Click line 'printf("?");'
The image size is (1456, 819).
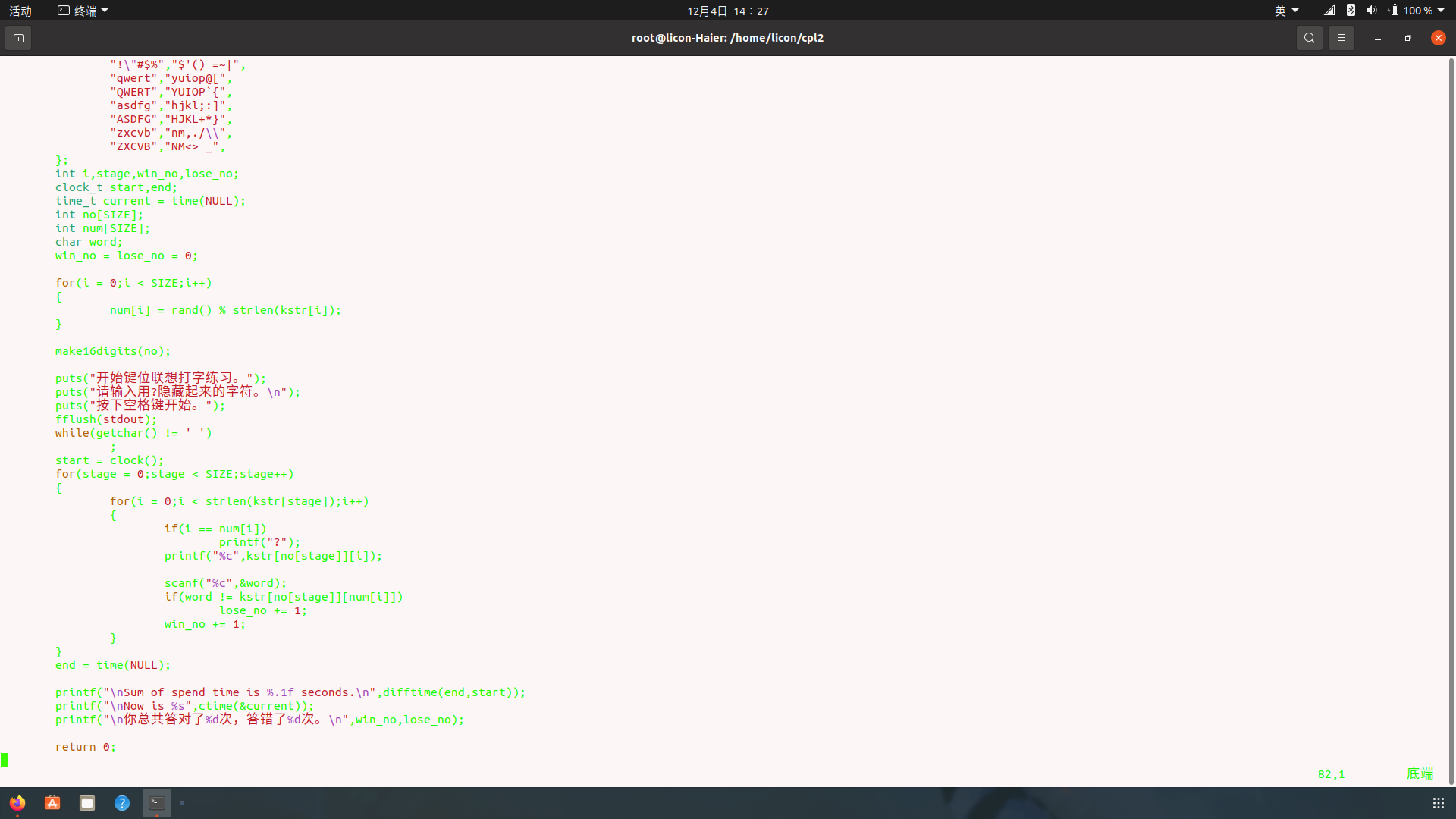point(260,542)
